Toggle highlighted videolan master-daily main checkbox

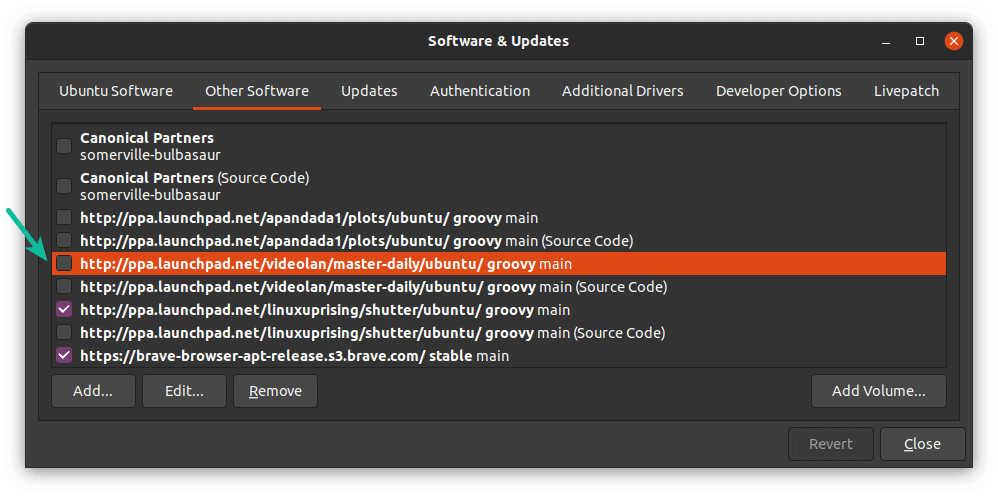(x=64, y=264)
